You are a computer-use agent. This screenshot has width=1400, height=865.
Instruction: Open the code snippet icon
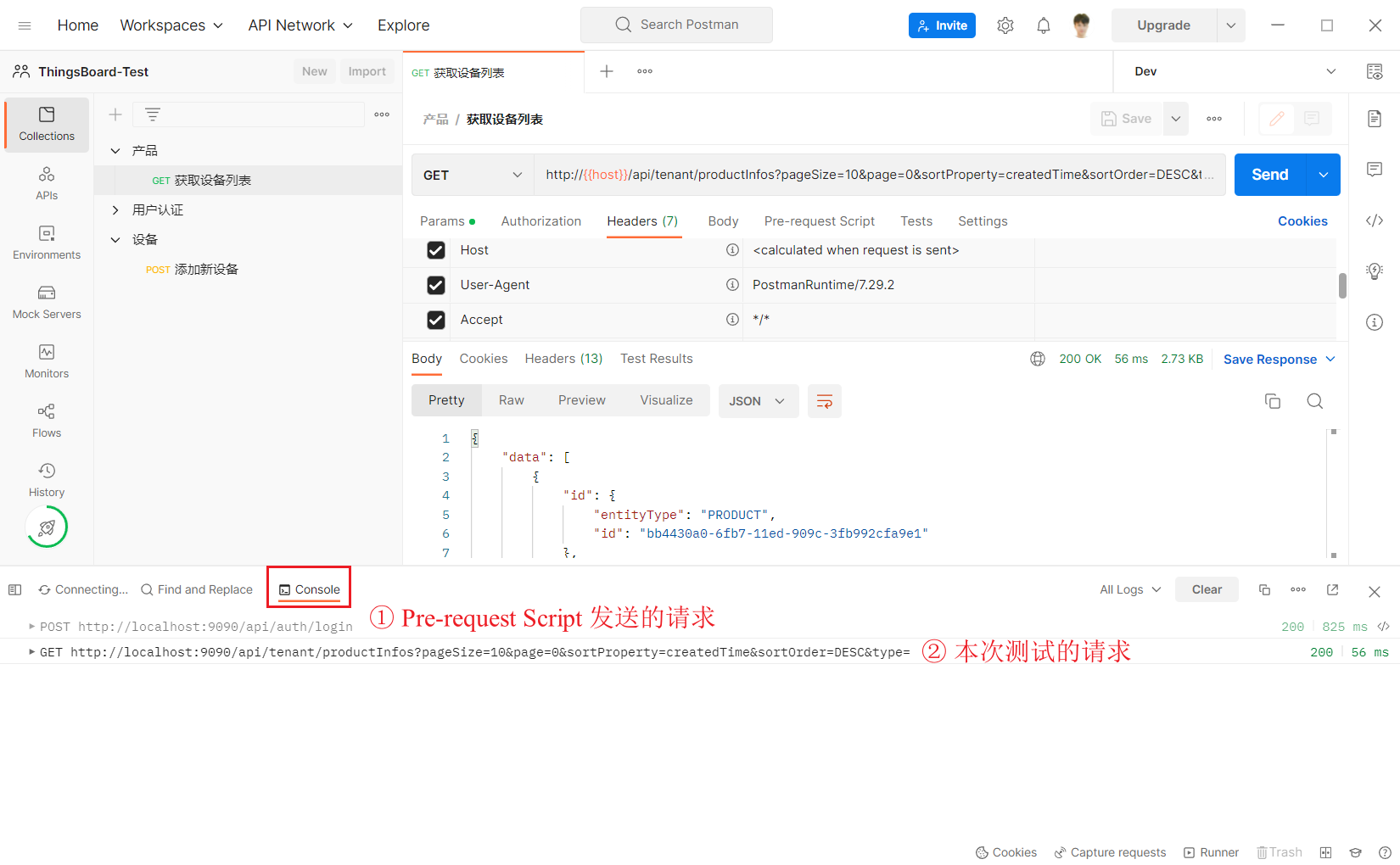[1375, 220]
